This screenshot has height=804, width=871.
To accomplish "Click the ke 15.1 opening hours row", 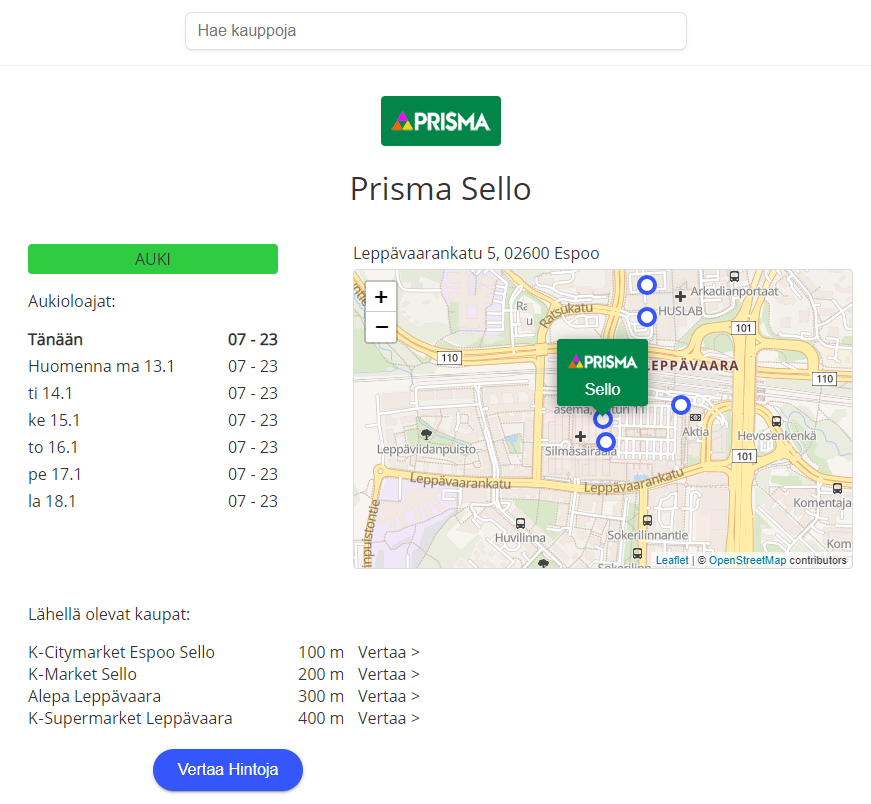I will 153,421.
